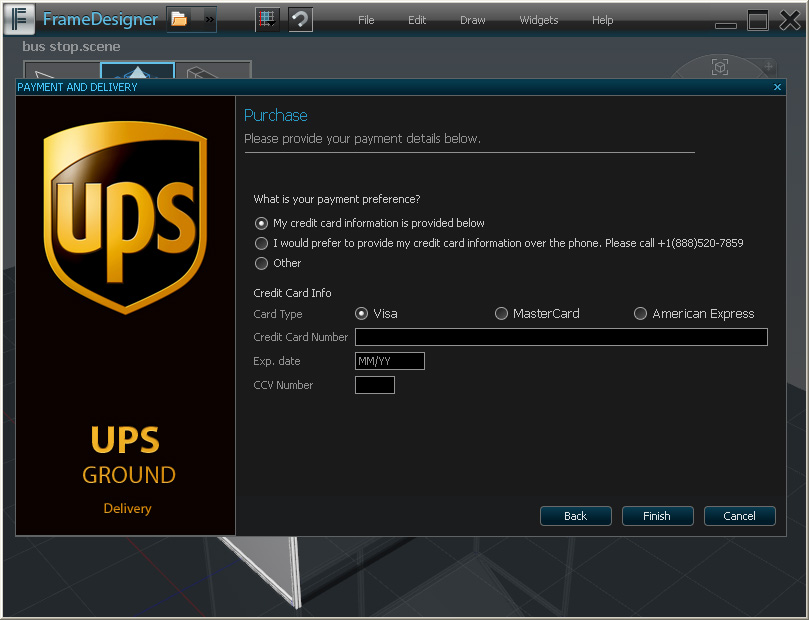Click the Back button

click(x=576, y=516)
